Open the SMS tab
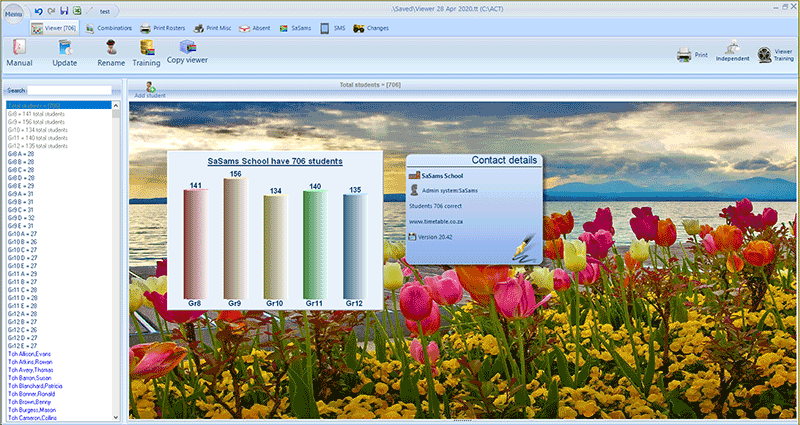Screen dimensions: 800x425 333,29
